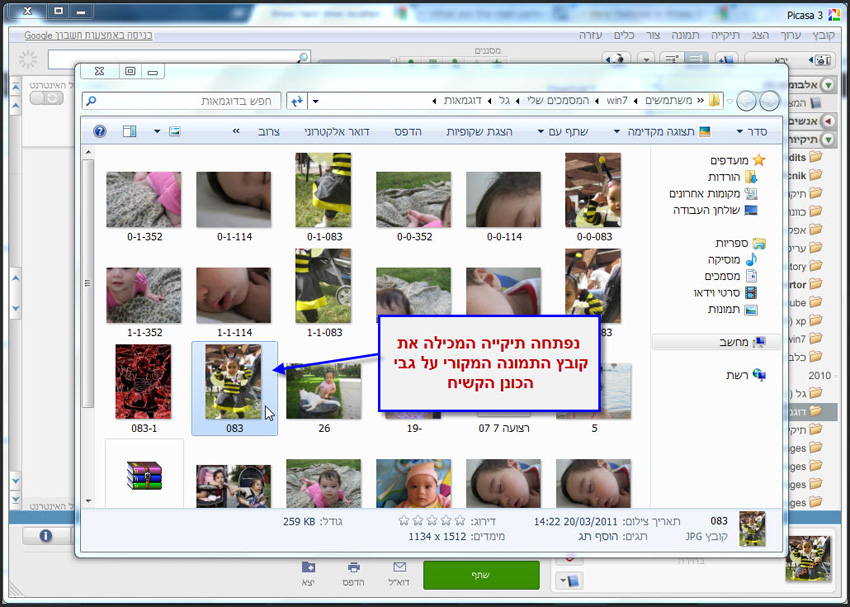Open הורדות downloads in navigation pane

pyautogui.click(x=732, y=177)
